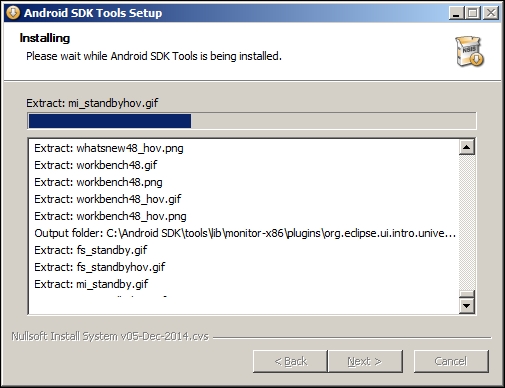Minimize the Android SDK Tools Setup window
The width and height of the screenshot is (505, 388).
(x=457, y=13)
